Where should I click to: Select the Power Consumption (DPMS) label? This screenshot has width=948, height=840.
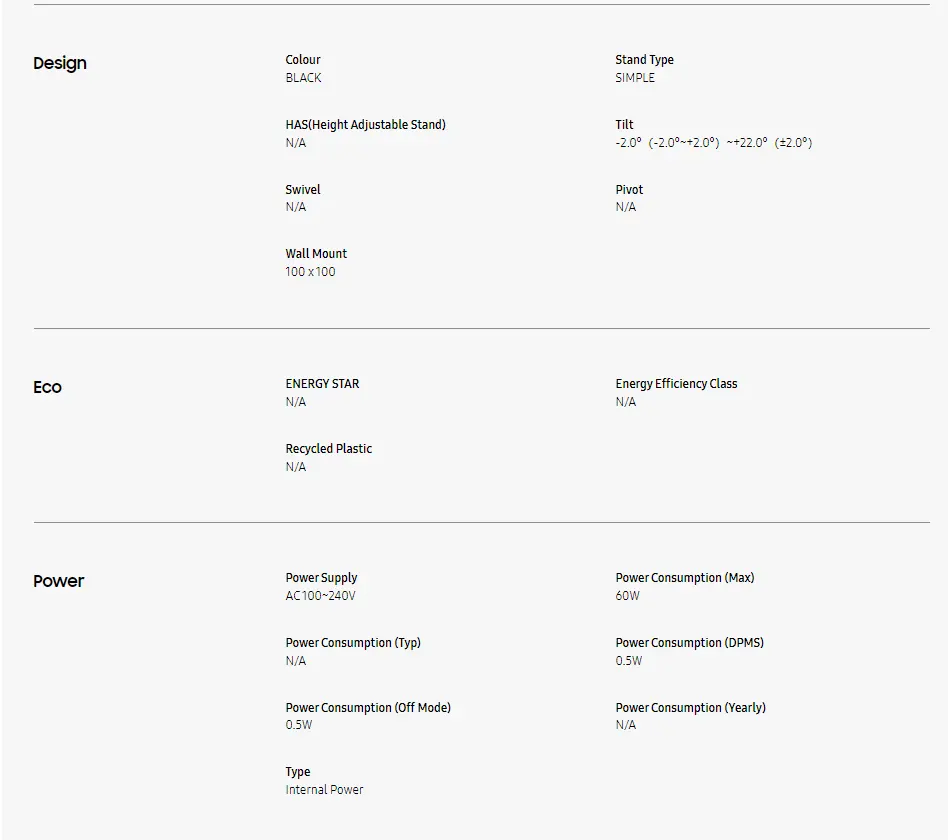(689, 643)
